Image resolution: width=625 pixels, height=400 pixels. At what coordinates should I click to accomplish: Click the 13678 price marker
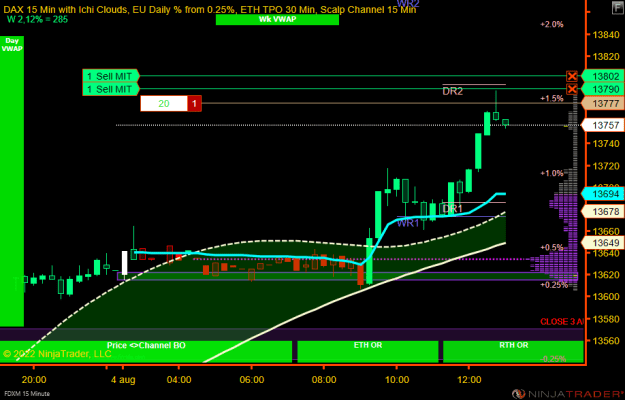603,212
